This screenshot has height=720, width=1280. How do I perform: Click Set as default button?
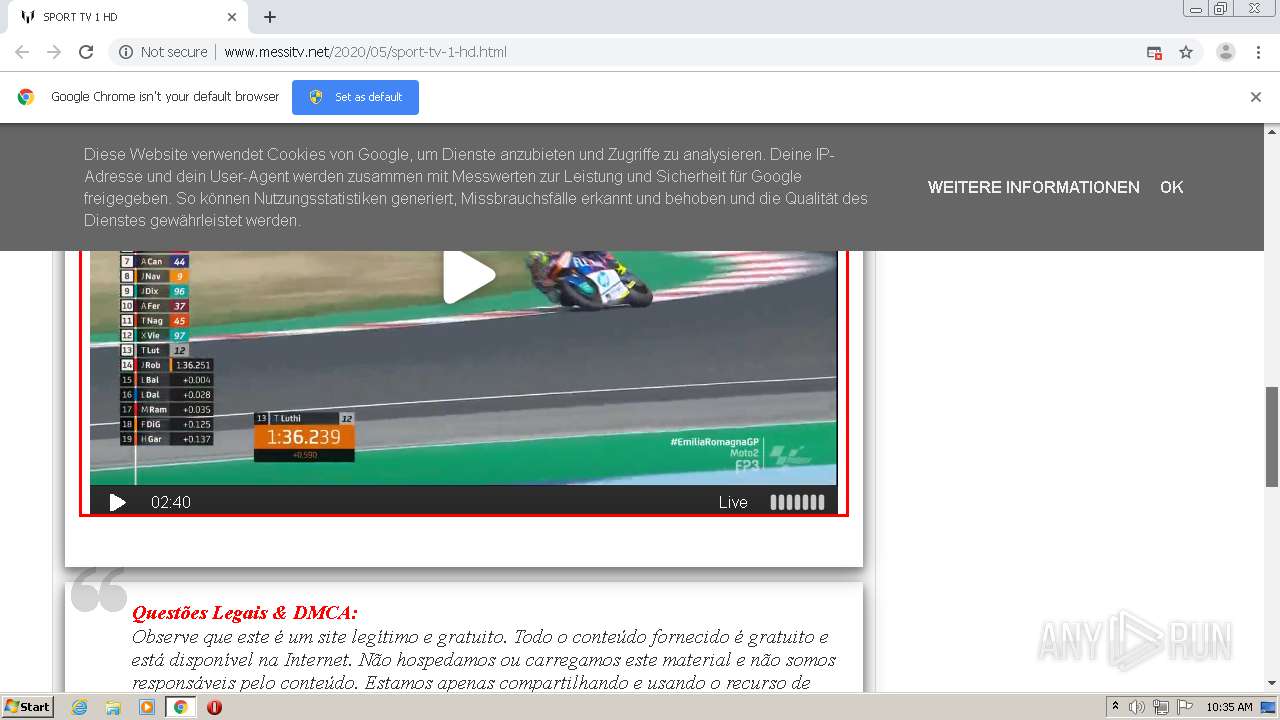355,97
